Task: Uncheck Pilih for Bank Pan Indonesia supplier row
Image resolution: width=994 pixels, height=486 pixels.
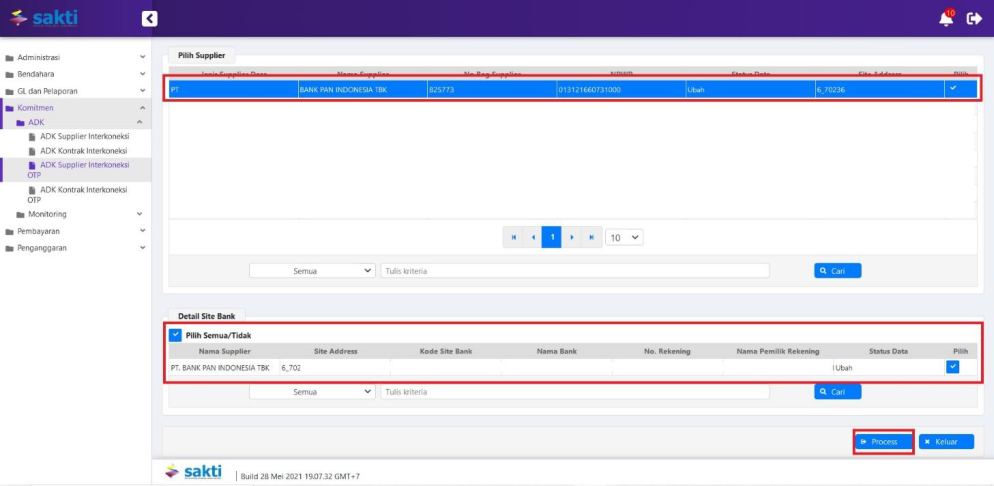Action: point(953,88)
